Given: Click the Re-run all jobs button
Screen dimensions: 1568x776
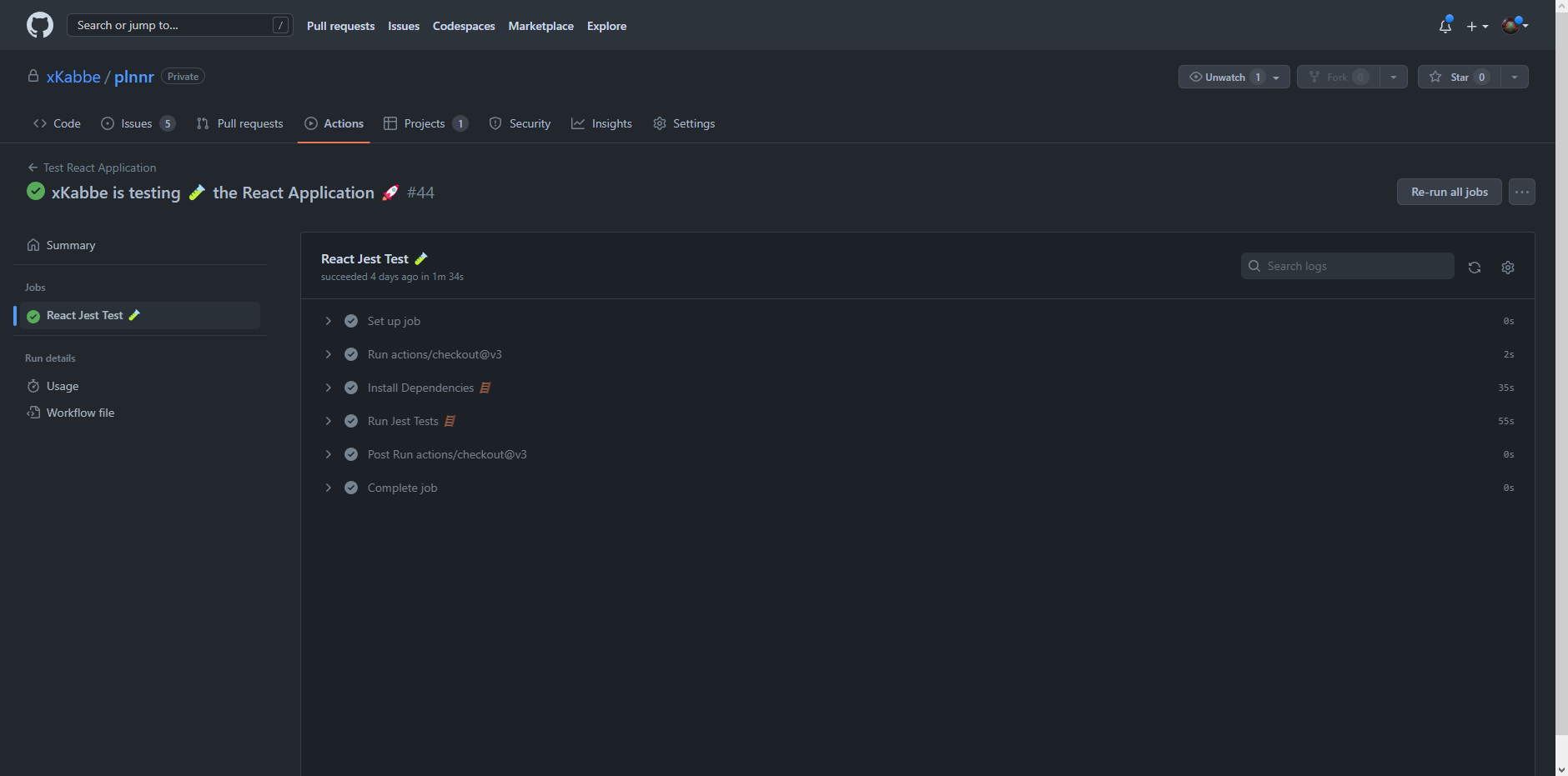Looking at the screenshot, I should point(1450,192).
